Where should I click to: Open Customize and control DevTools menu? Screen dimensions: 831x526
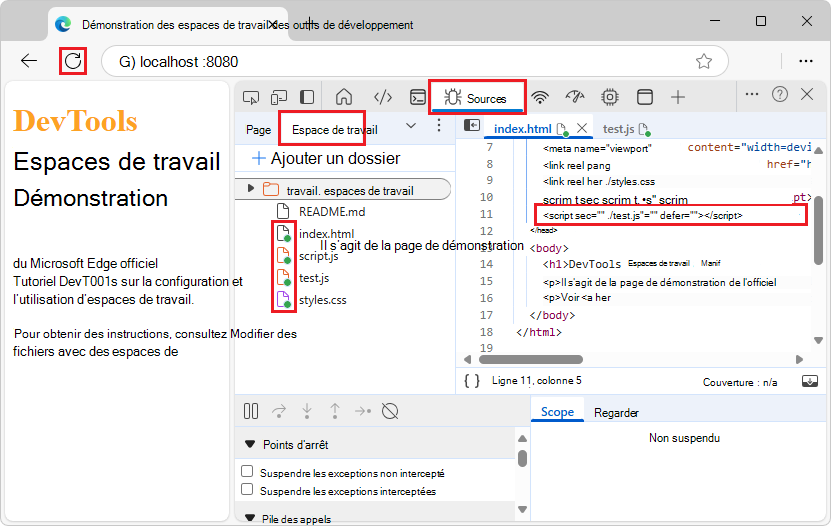point(752,94)
